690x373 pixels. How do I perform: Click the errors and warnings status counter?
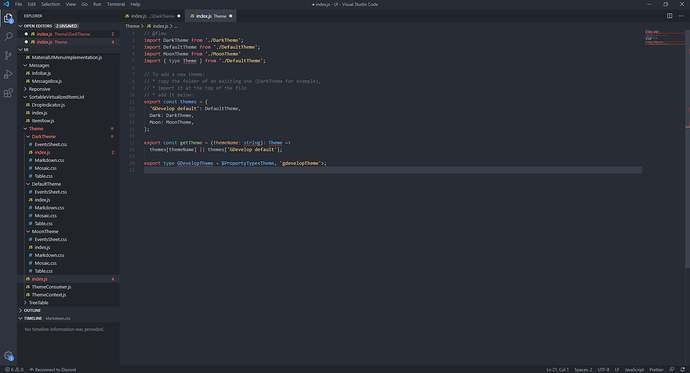[14, 369]
